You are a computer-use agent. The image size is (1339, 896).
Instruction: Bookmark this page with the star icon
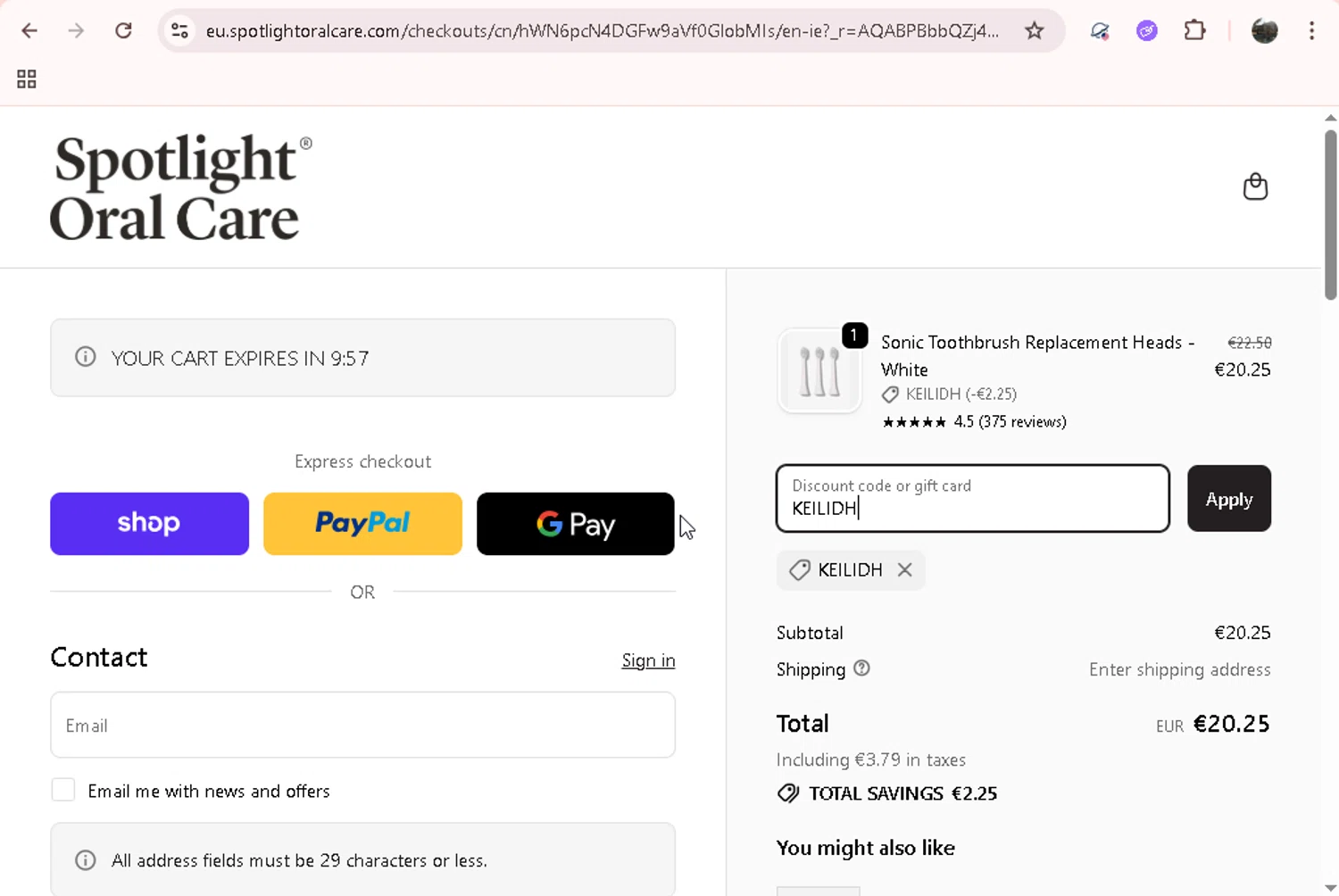[1034, 31]
